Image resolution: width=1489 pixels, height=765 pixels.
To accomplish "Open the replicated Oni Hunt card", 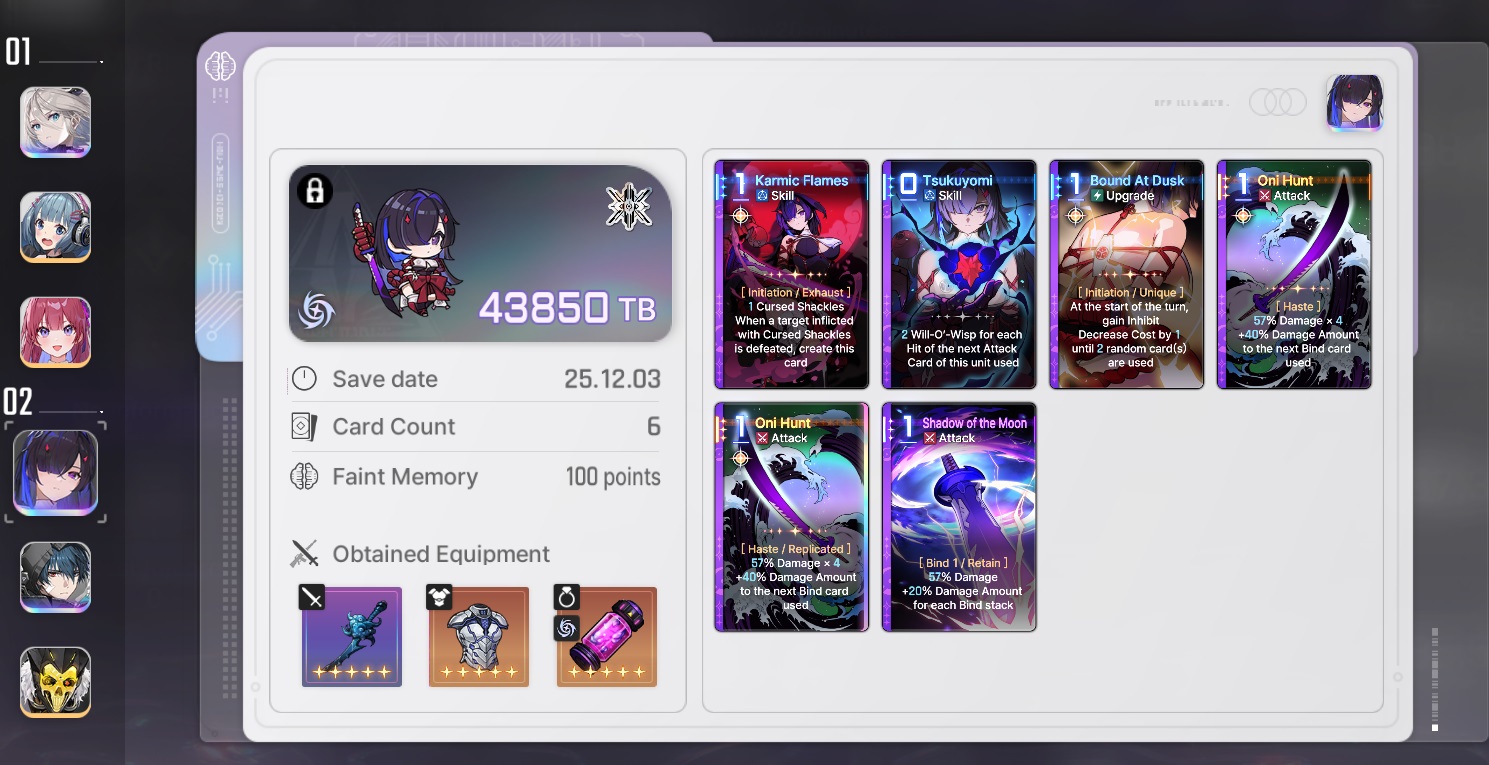I will (x=791, y=517).
